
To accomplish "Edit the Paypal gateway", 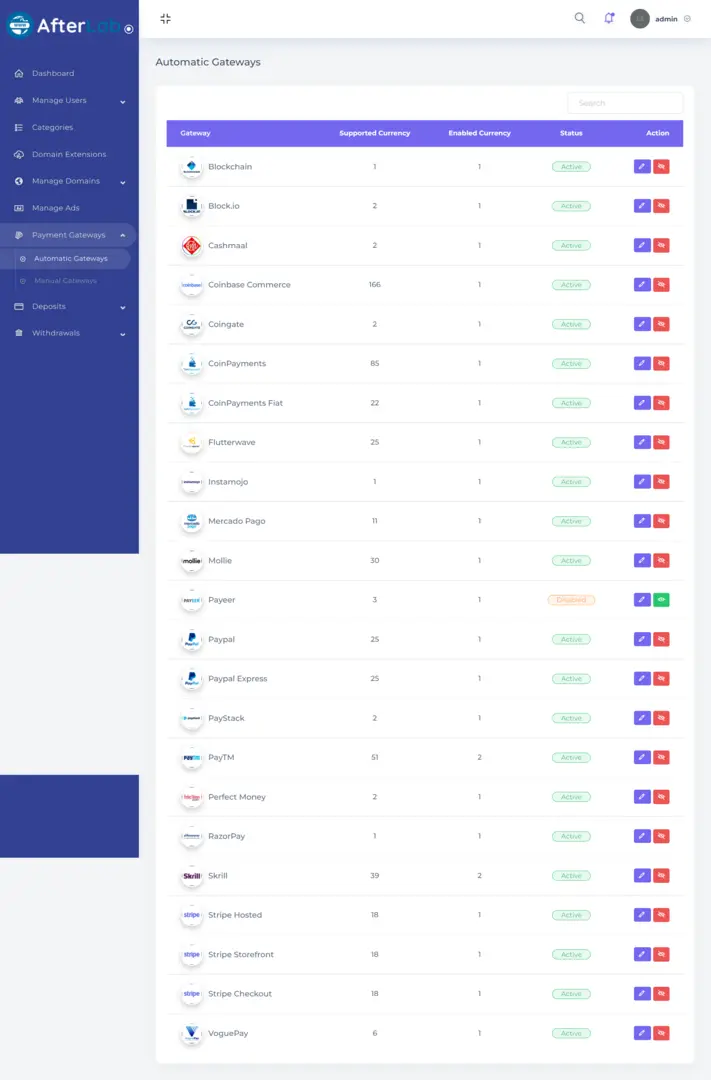I will (642, 639).
